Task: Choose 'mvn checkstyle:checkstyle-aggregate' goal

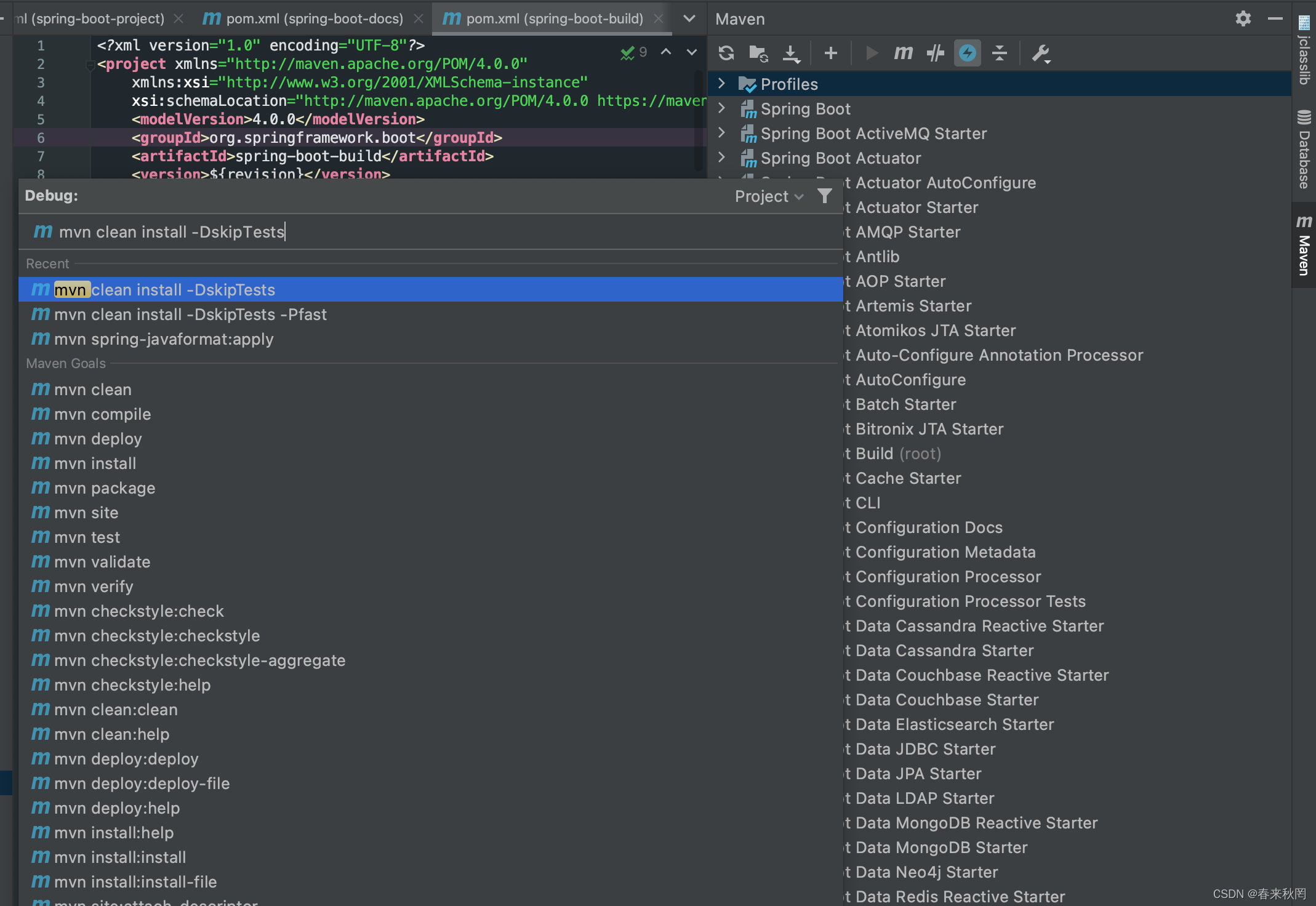Action: pyautogui.click(x=431, y=660)
